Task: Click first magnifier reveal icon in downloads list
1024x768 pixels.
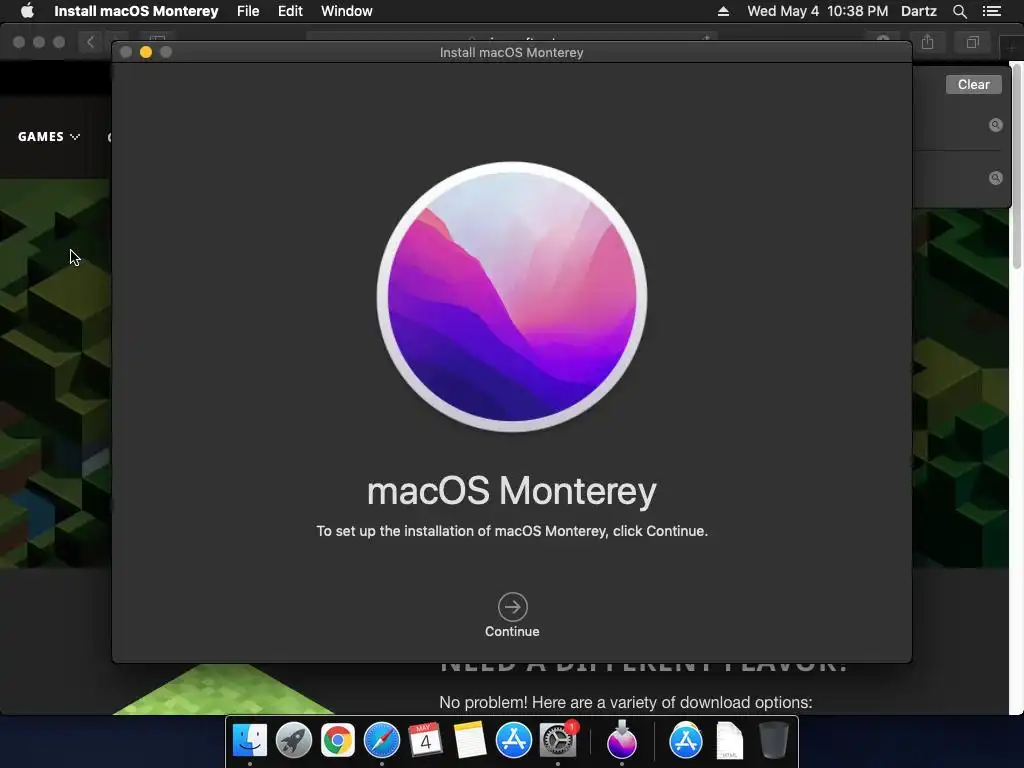Action: [995, 125]
